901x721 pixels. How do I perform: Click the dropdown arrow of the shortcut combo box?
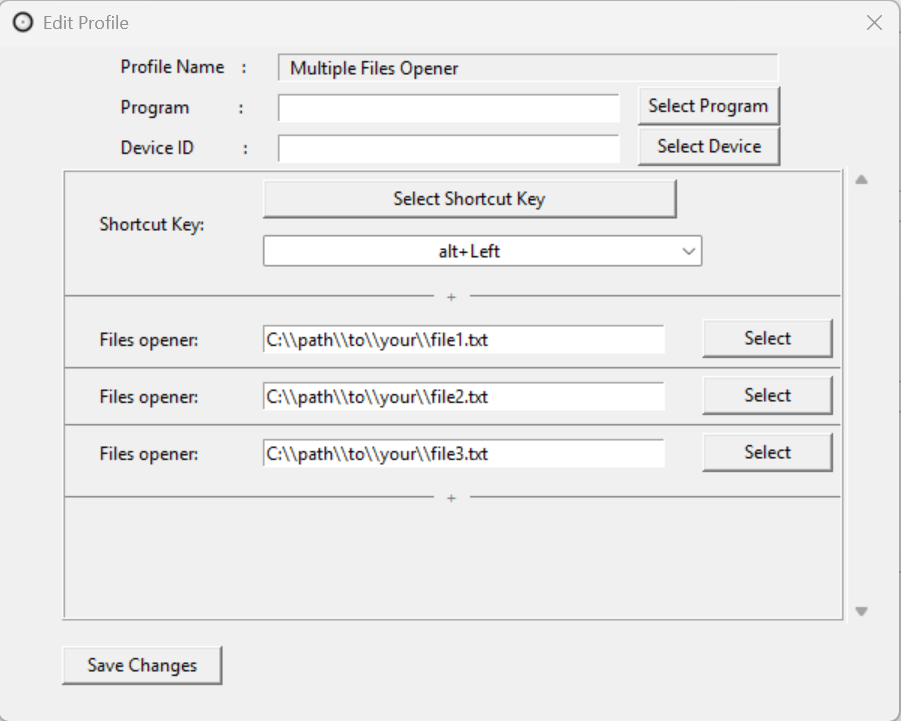(x=688, y=251)
